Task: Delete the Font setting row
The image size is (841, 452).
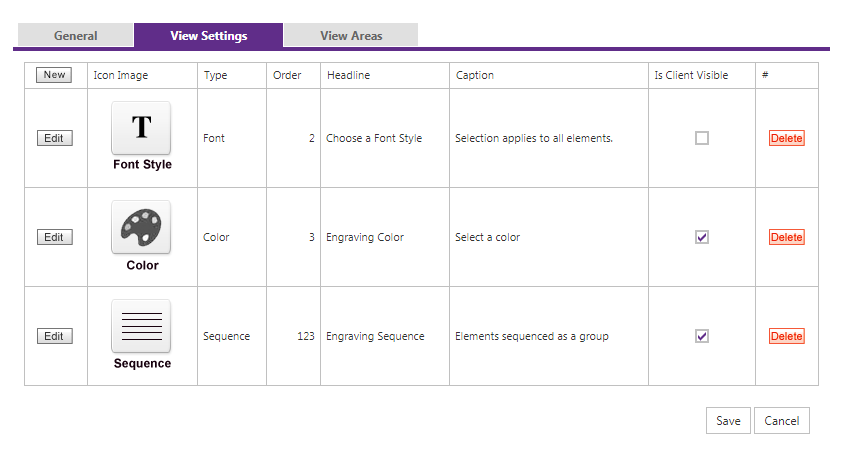Action: 786,138
